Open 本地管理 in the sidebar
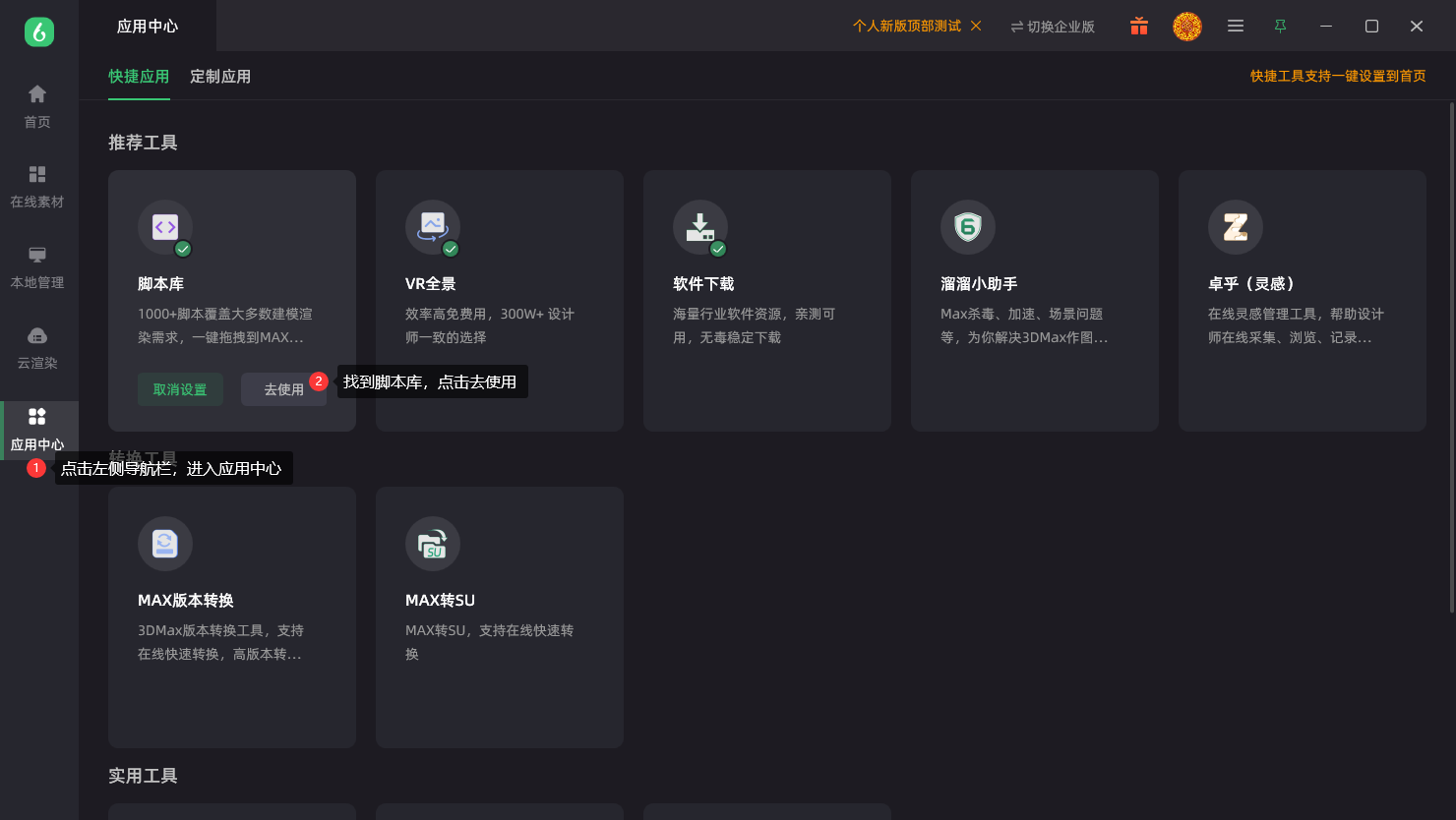 coord(37,267)
